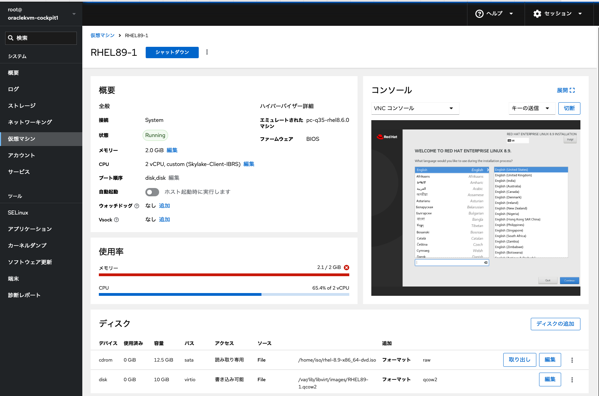Go to ストレージ in sidebar
599x396 pixels.
[41, 105]
